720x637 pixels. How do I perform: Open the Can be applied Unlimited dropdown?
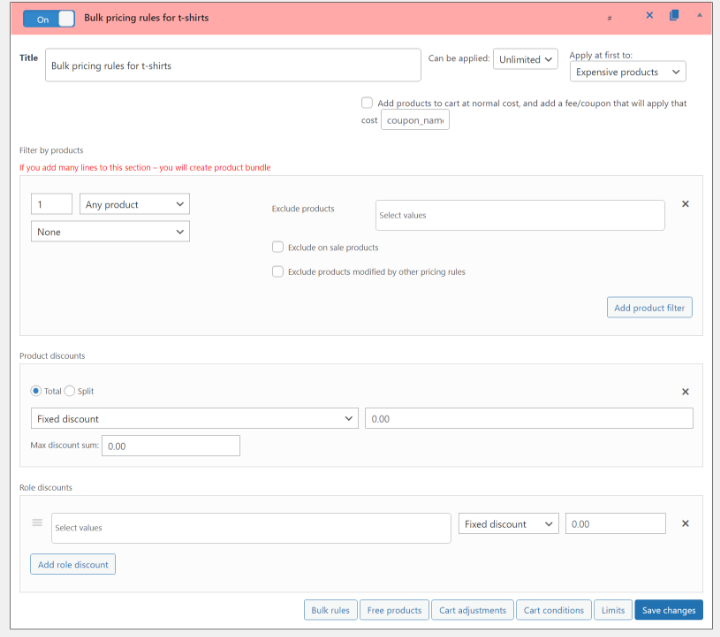tap(524, 60)
